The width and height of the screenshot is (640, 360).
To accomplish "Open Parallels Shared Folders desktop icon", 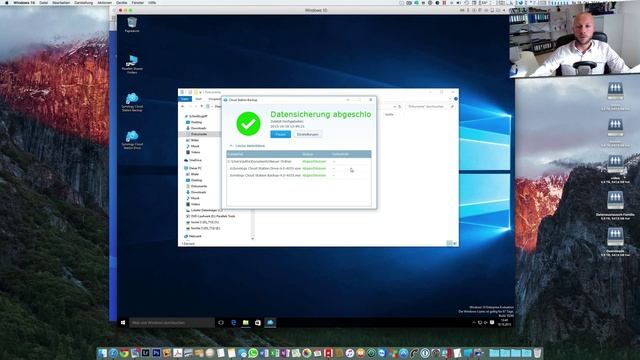I will pyautogui.click(x=132, y=64).
